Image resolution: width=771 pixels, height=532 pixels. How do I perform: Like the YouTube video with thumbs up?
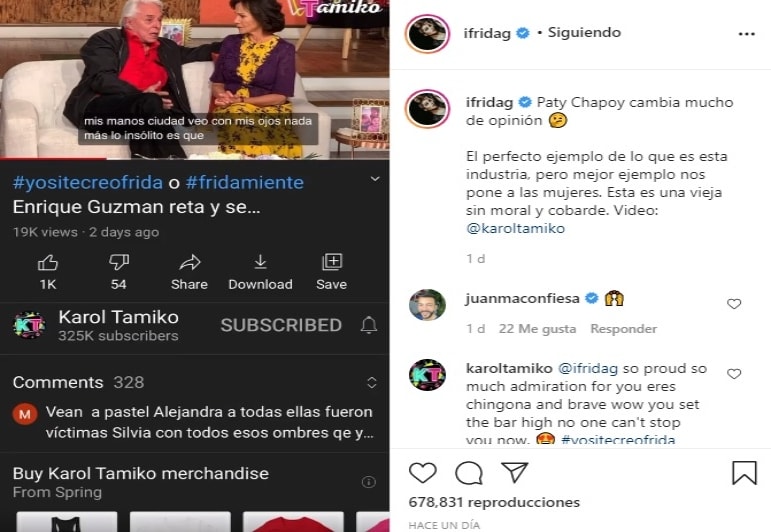48,272
